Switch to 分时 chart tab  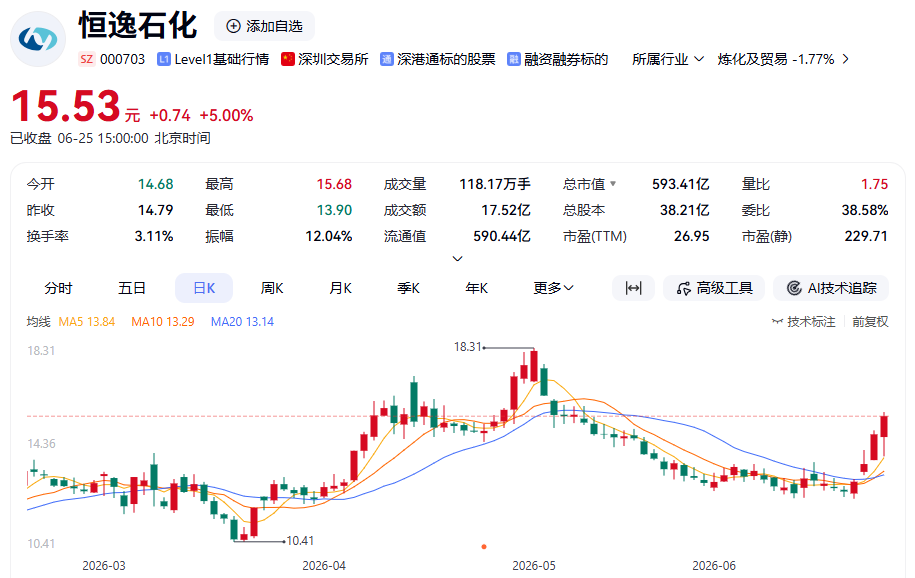coord(58,288)
